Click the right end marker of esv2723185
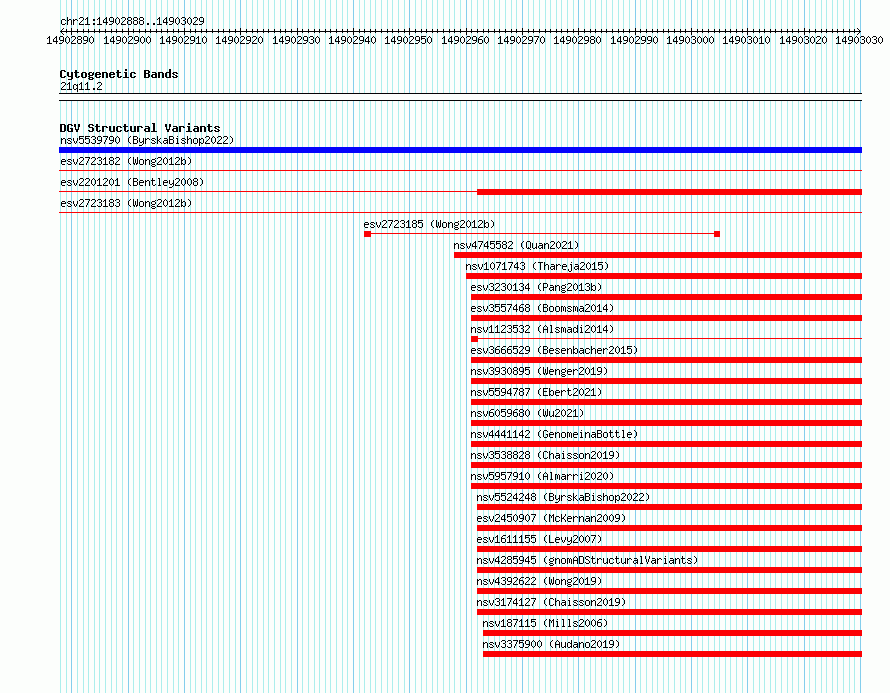The width and height of the screenshot is (890, 693). click(x=717, y=234)
